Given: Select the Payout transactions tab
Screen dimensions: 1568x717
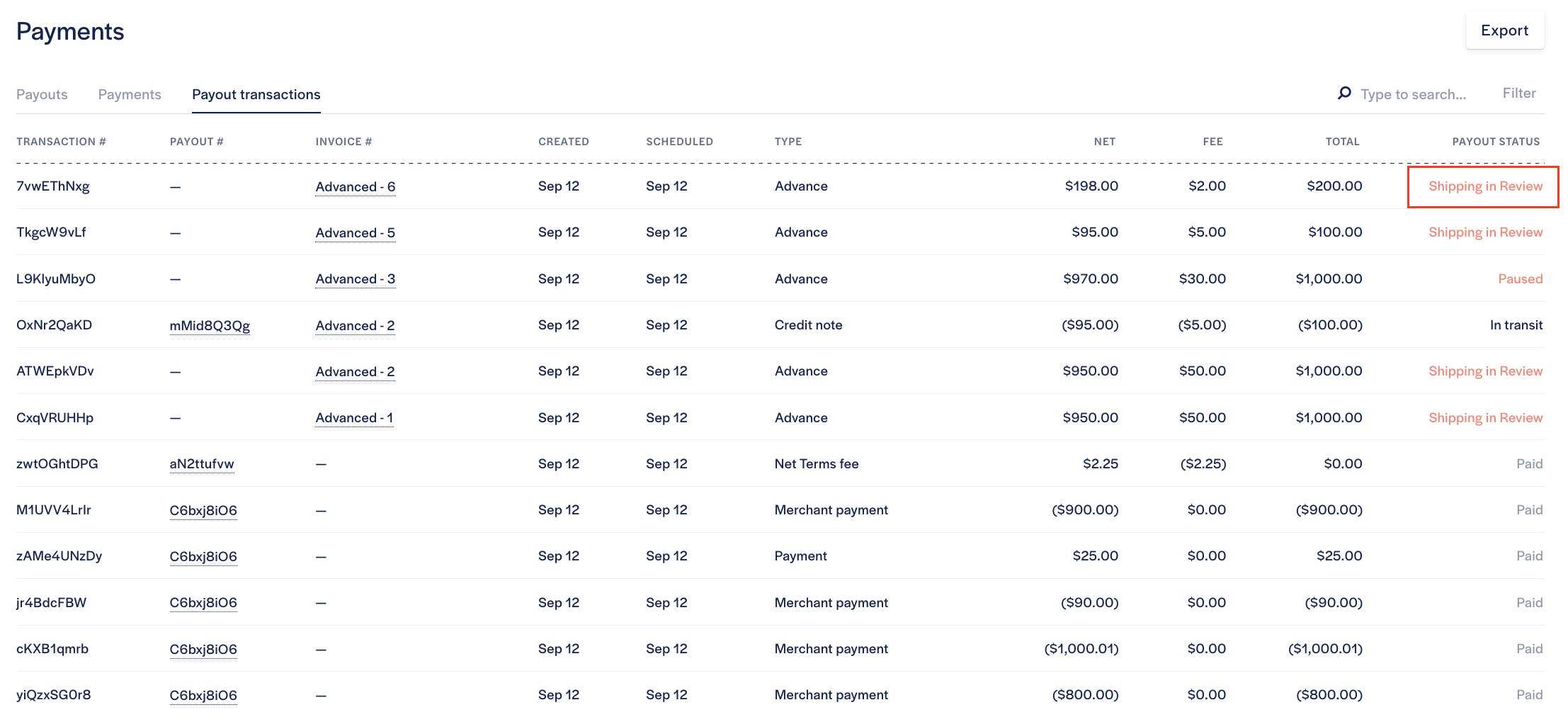Looking at the screenshot, I should pyautogui.click(x=256, y=95).
